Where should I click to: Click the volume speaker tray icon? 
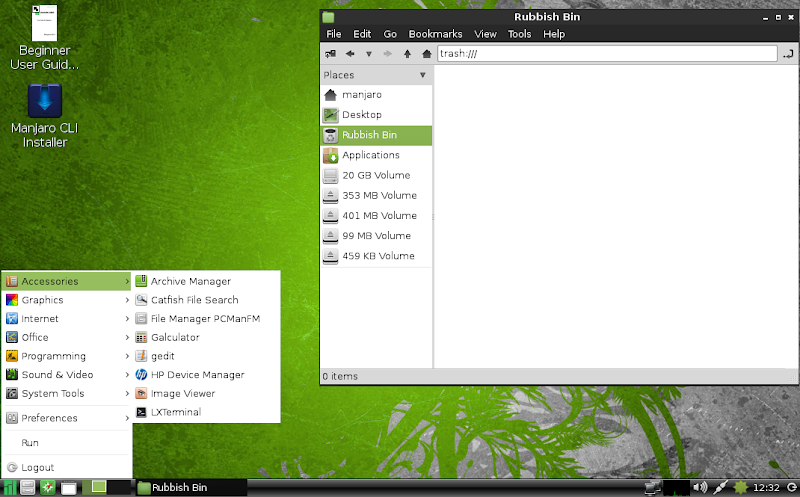(x=701, y=488)
